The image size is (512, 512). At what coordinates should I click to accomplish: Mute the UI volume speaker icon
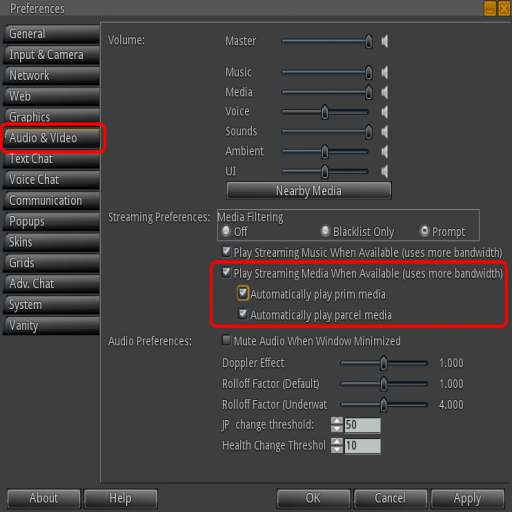click(x=385, y=171)
